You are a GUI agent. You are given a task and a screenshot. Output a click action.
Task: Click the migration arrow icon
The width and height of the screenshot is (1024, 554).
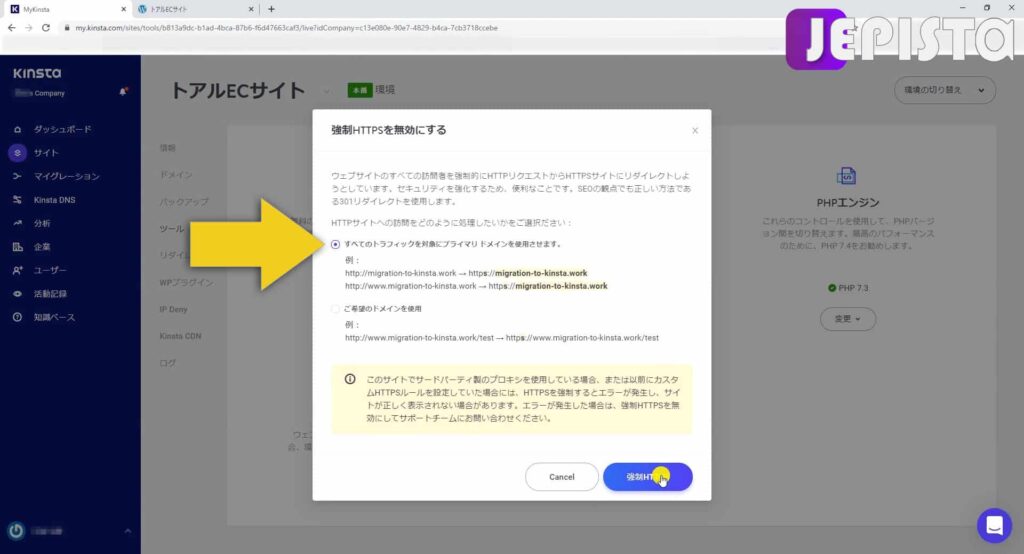point(18,176)
